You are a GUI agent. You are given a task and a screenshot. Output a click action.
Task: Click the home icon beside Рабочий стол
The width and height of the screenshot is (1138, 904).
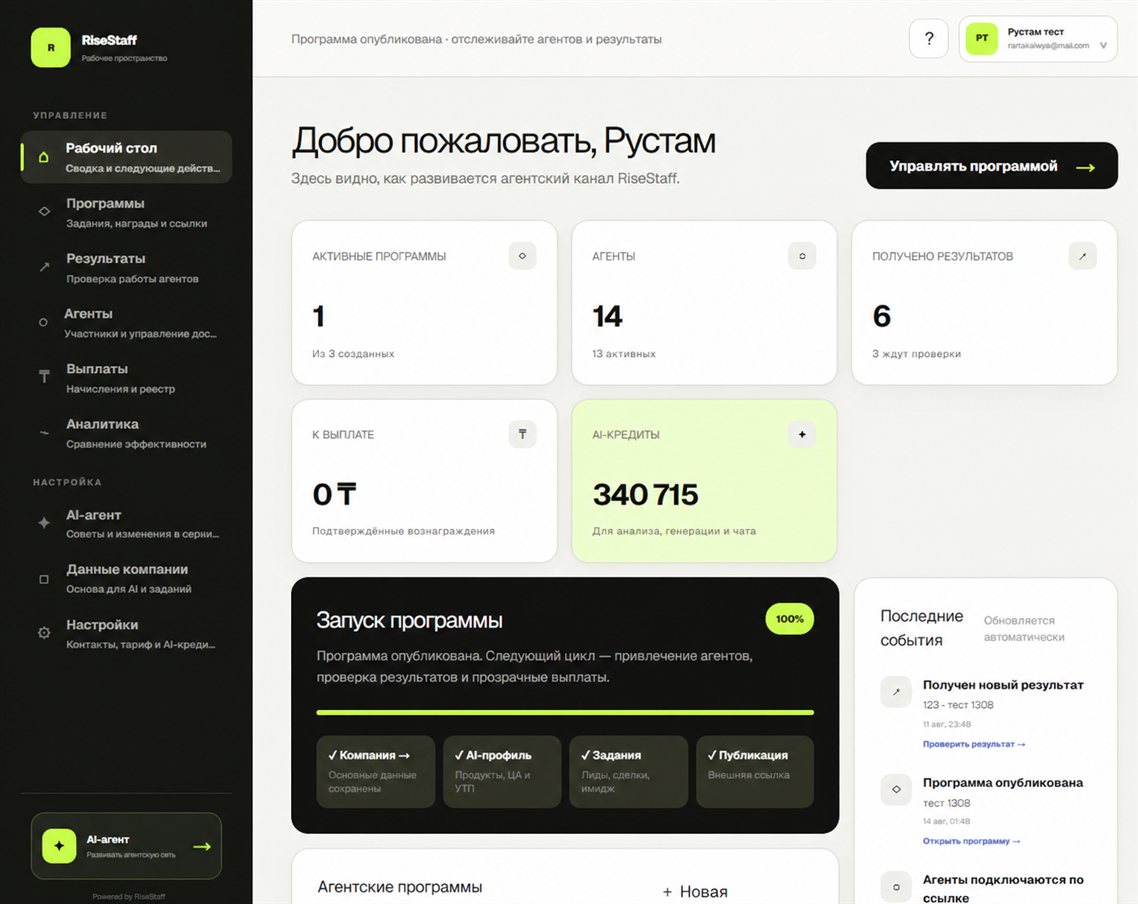[x=44, y=157]
